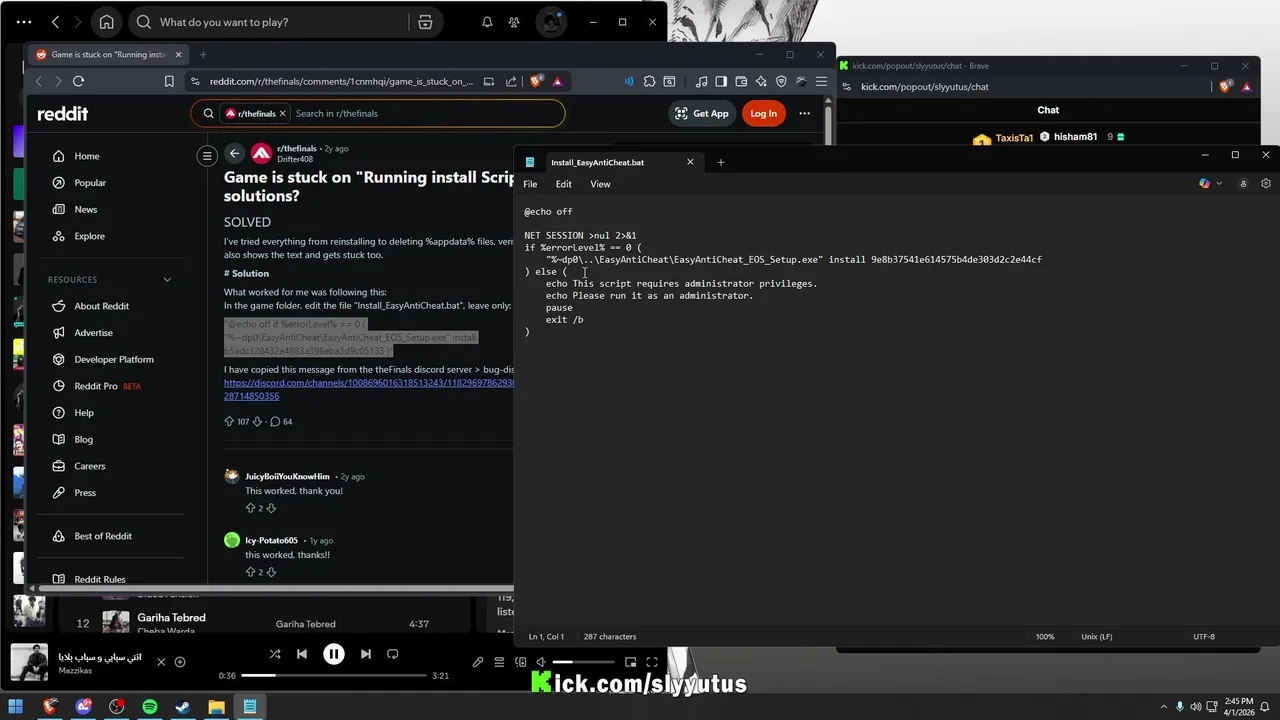The image size is (1280, 720).
Task: Bookmark the Reddit page
Action: pyautogui.click(x=169, y=82)
